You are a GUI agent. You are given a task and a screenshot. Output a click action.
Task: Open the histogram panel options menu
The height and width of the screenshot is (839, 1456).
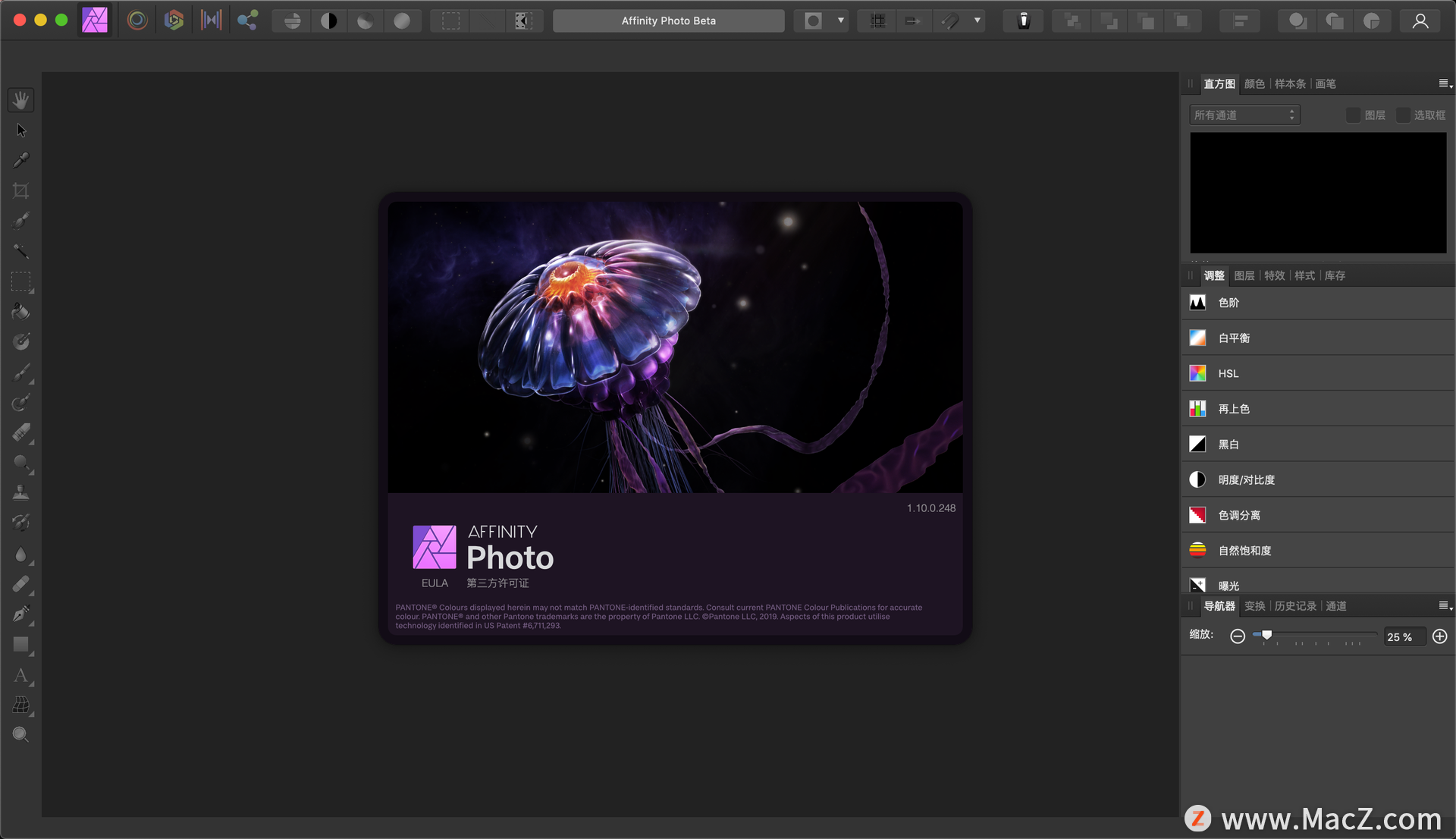click(1445, 84)
